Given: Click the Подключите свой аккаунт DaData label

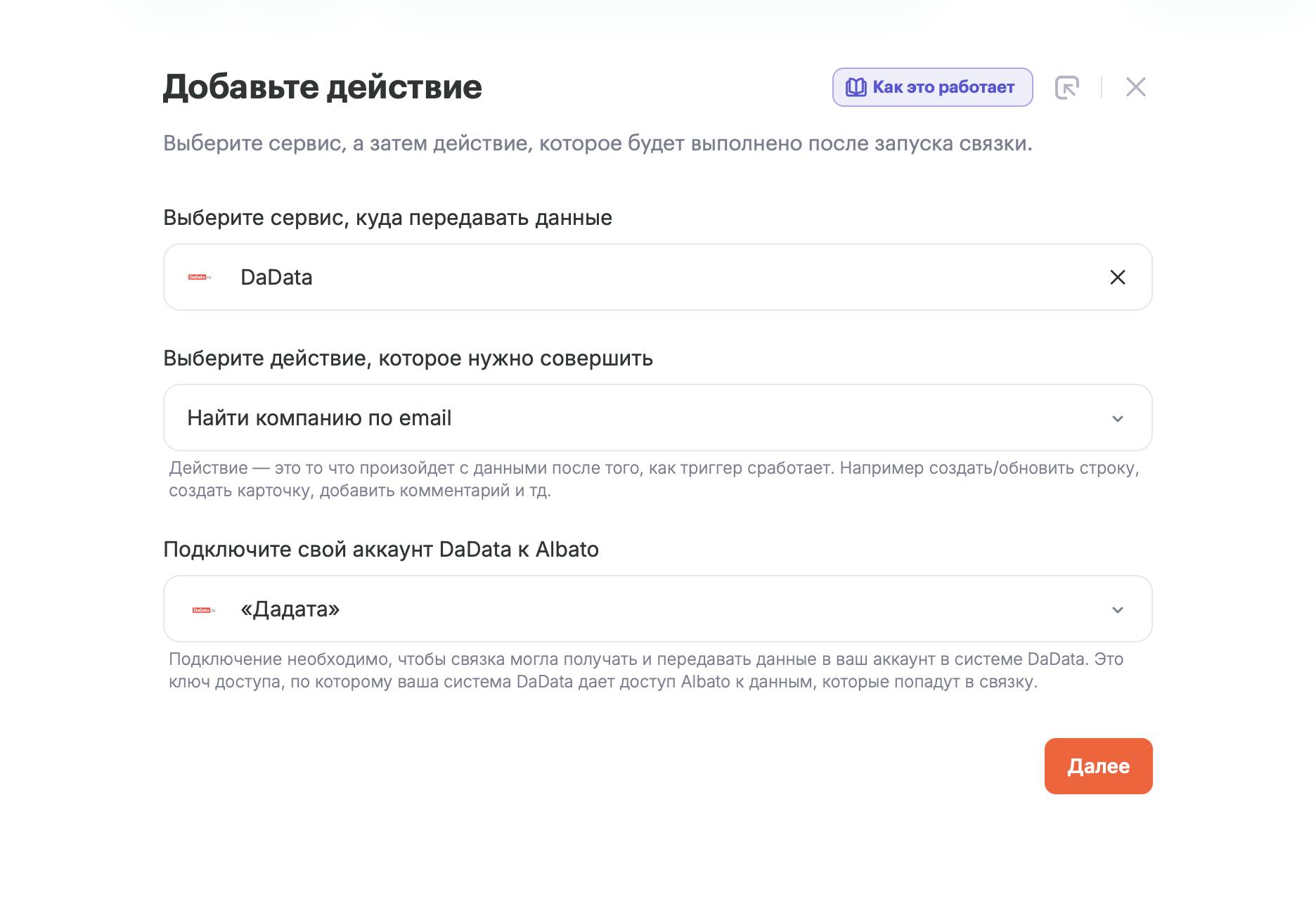Looking at the screenshot, I should tap(380, 550).
